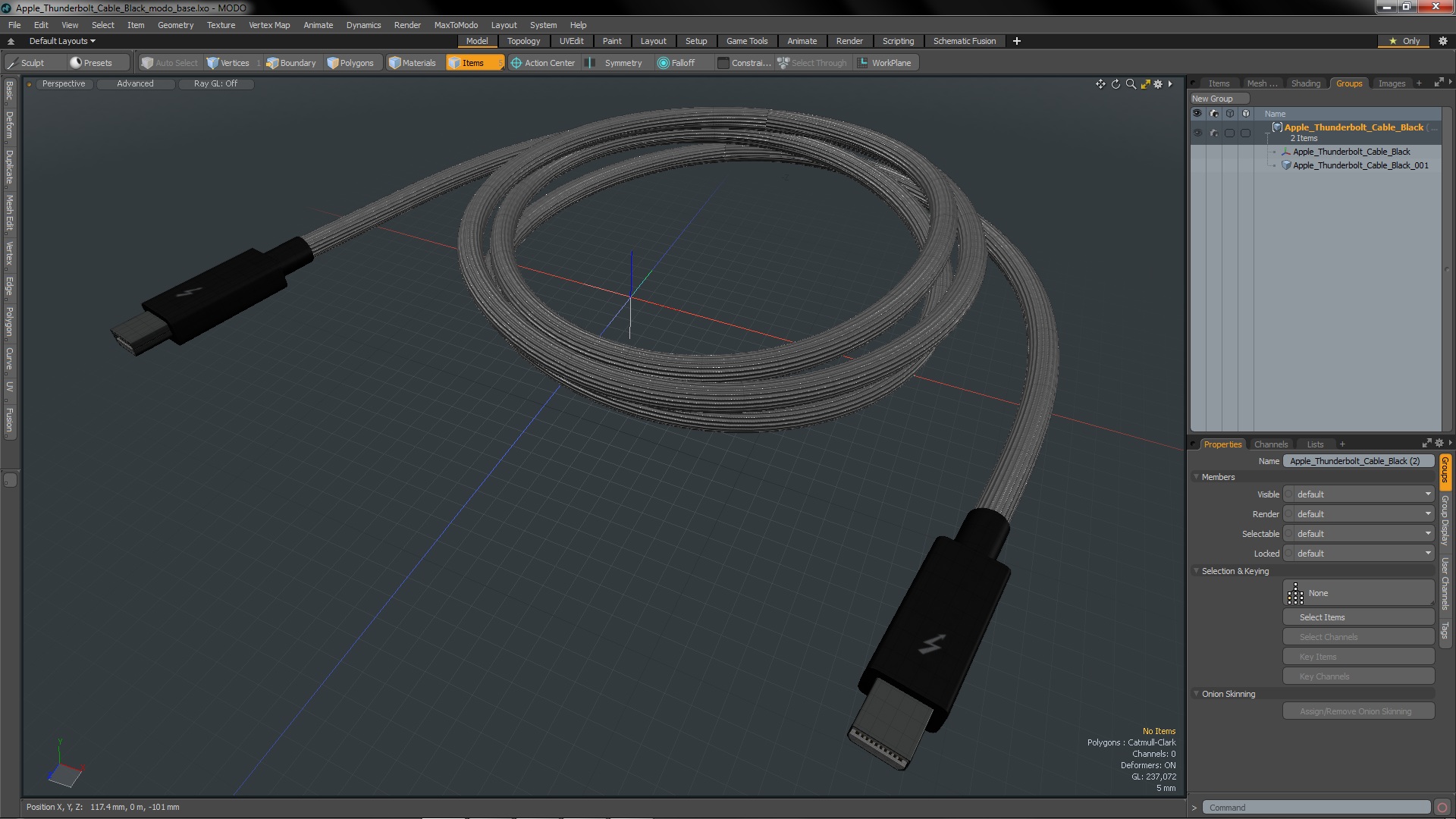This screenshot has width=1456, height=819.
Task: Switch to the Topology workspace tab
Action: [523, 41]
